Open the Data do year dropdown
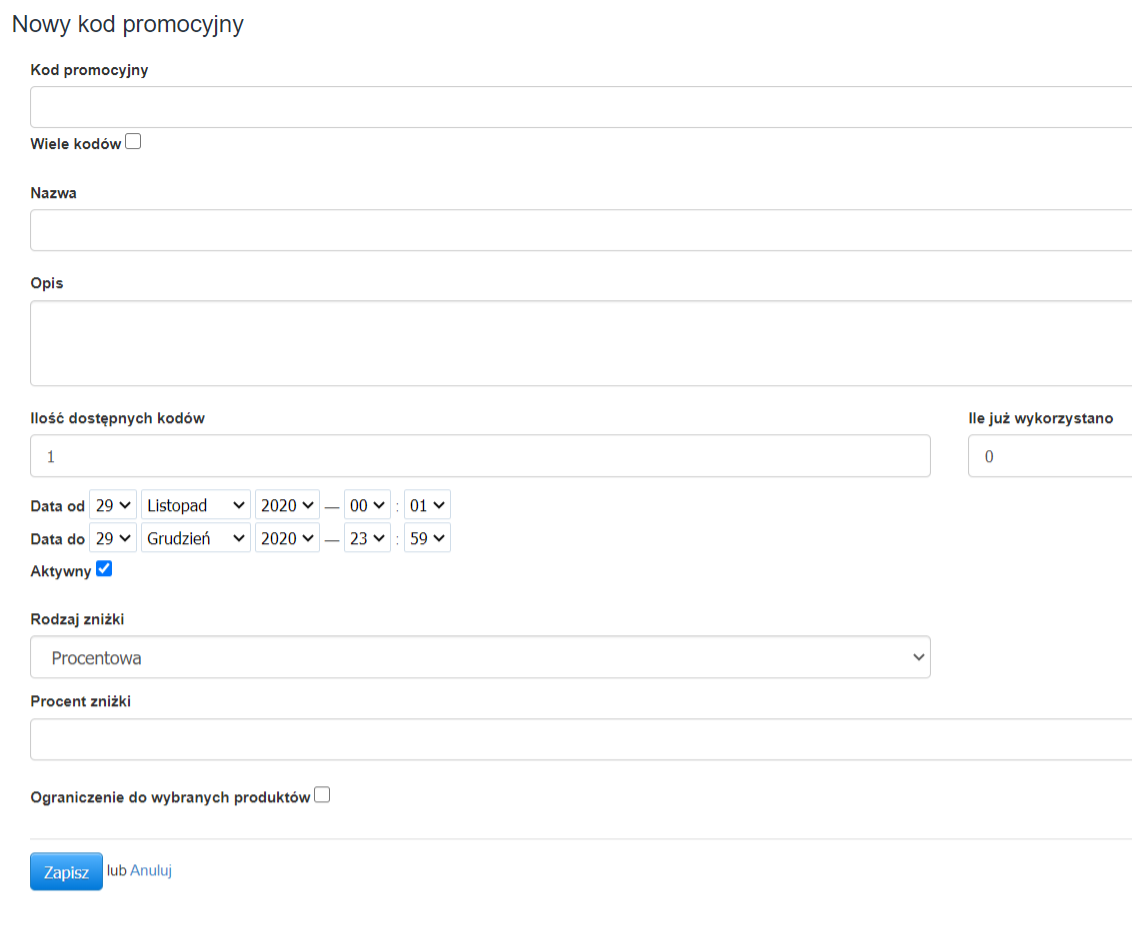 point(287,538)
